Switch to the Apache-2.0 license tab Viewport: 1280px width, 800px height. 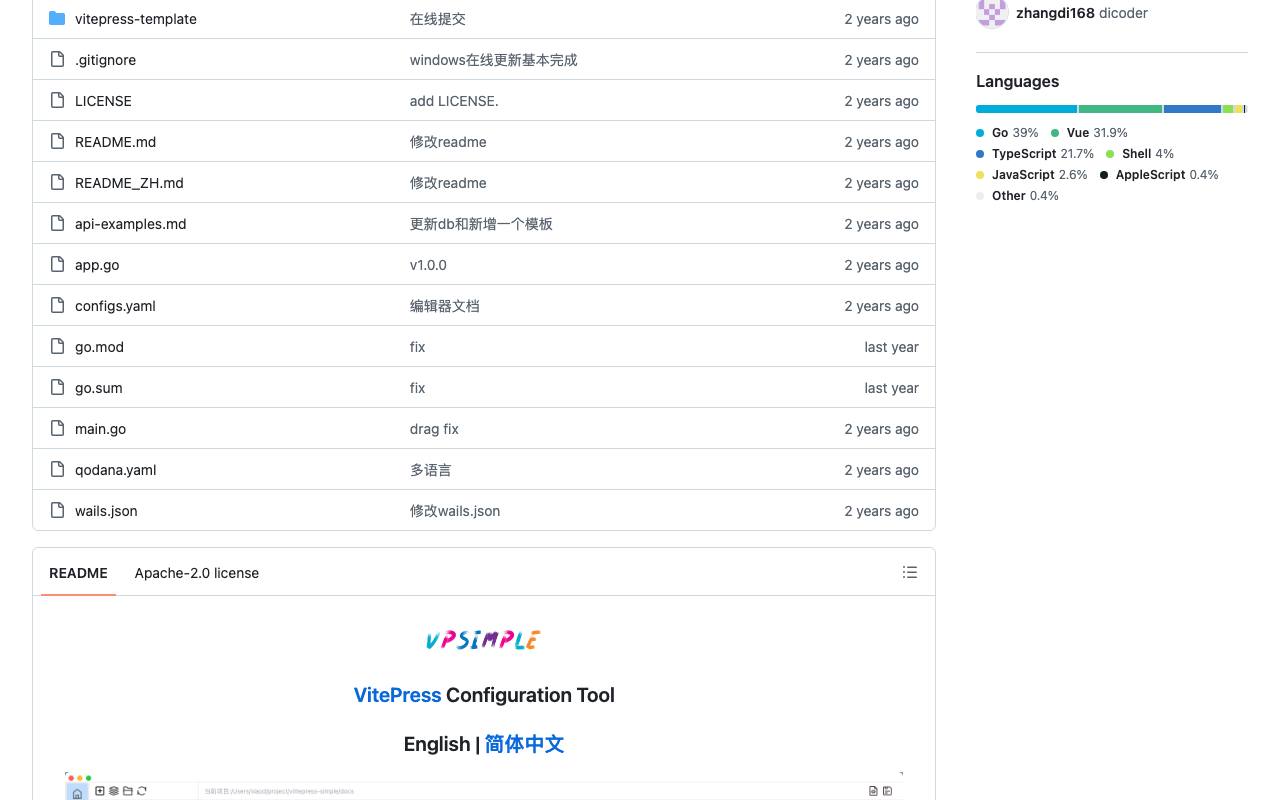(x=197, y=573)
